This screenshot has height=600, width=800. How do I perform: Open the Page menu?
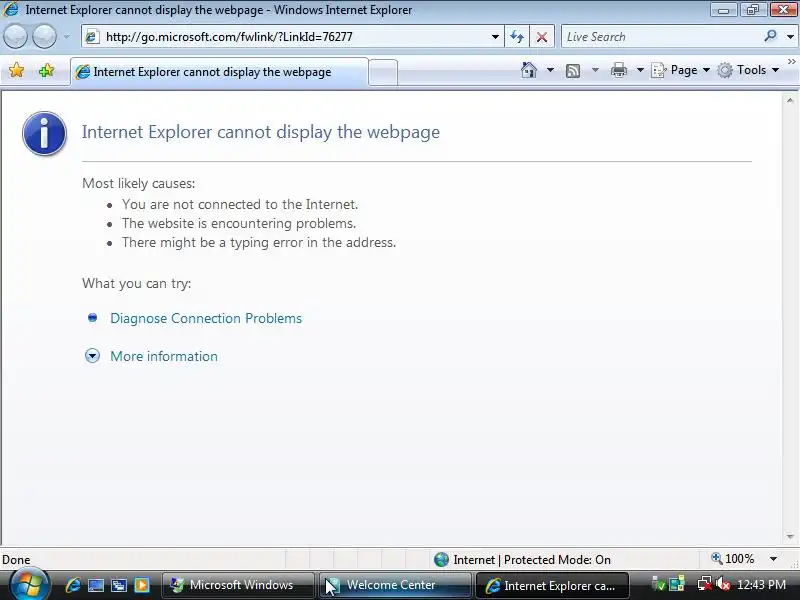pos(681,70)
